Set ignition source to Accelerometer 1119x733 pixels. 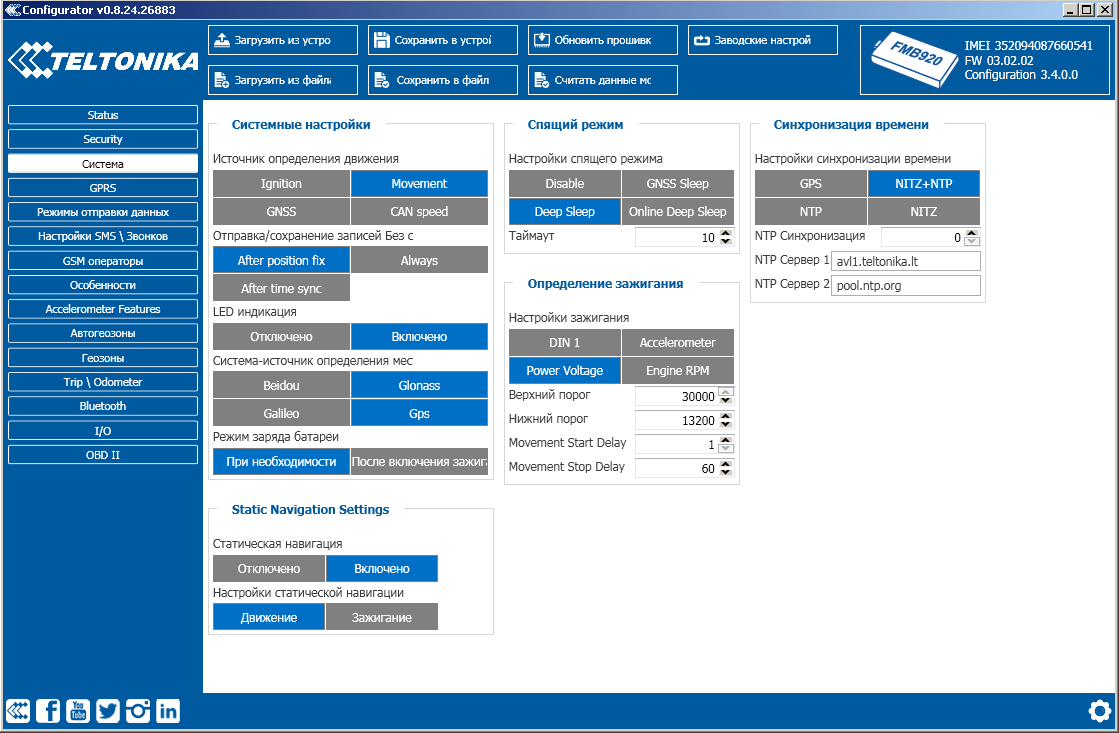[677, 342]
